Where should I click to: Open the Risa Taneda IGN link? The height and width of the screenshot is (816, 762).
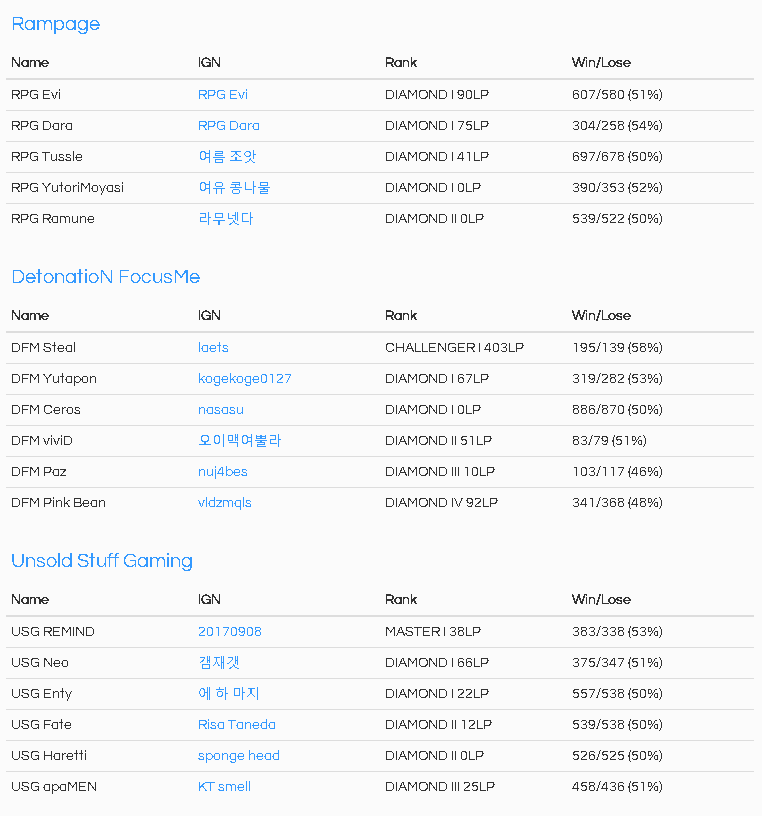tap(237, 725)
